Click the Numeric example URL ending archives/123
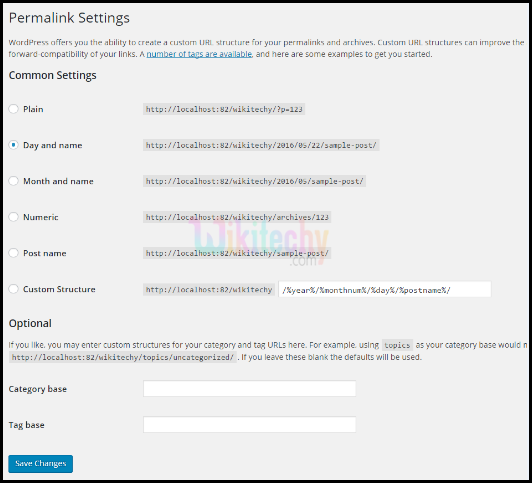The width and height of the screenshot is (532, 483). coord(237,217)
